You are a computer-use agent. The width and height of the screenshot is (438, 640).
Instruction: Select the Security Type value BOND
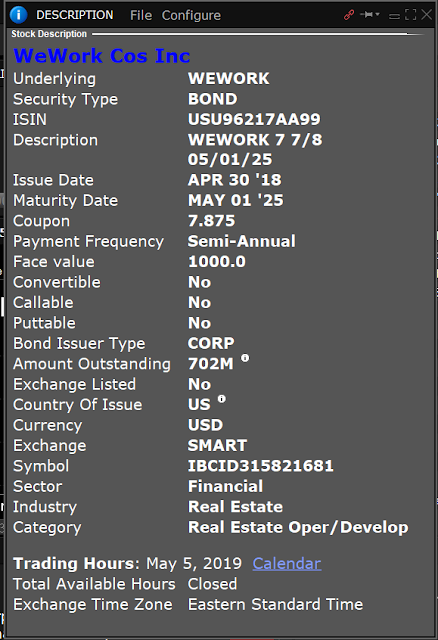(213, 99)
